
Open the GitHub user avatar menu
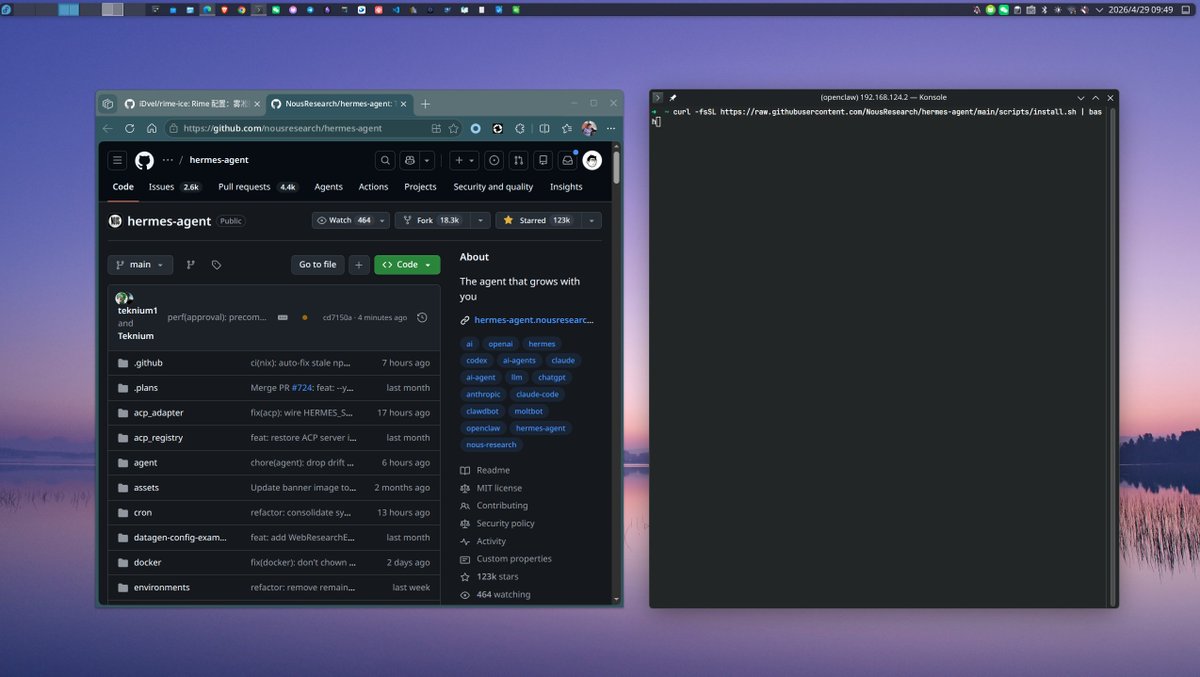(x=592, y=160)
